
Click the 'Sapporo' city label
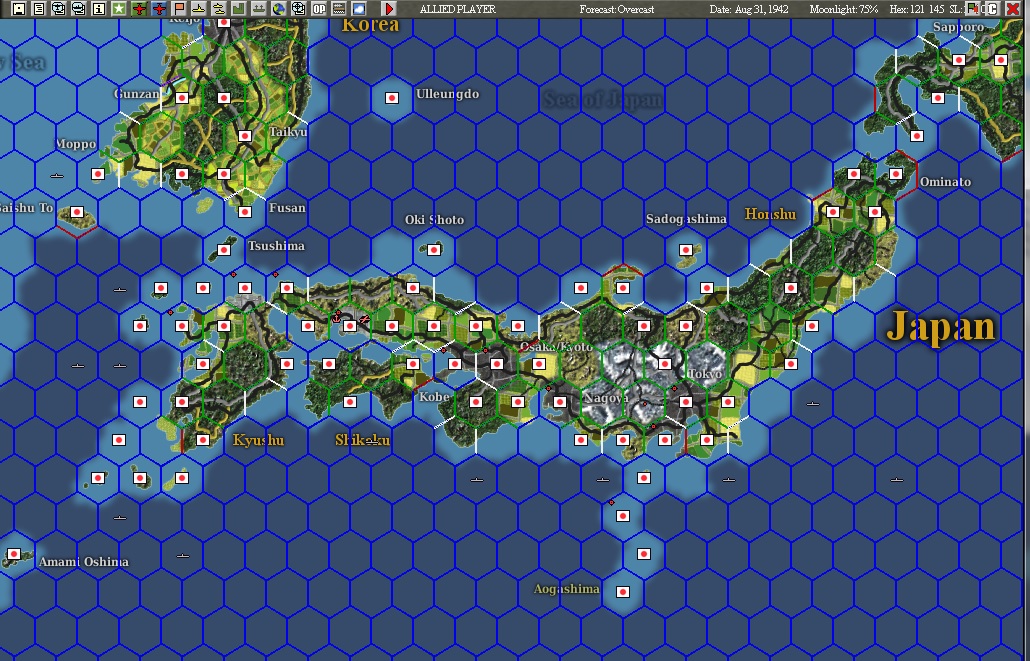pyautogui.click(x=958, y=27)
